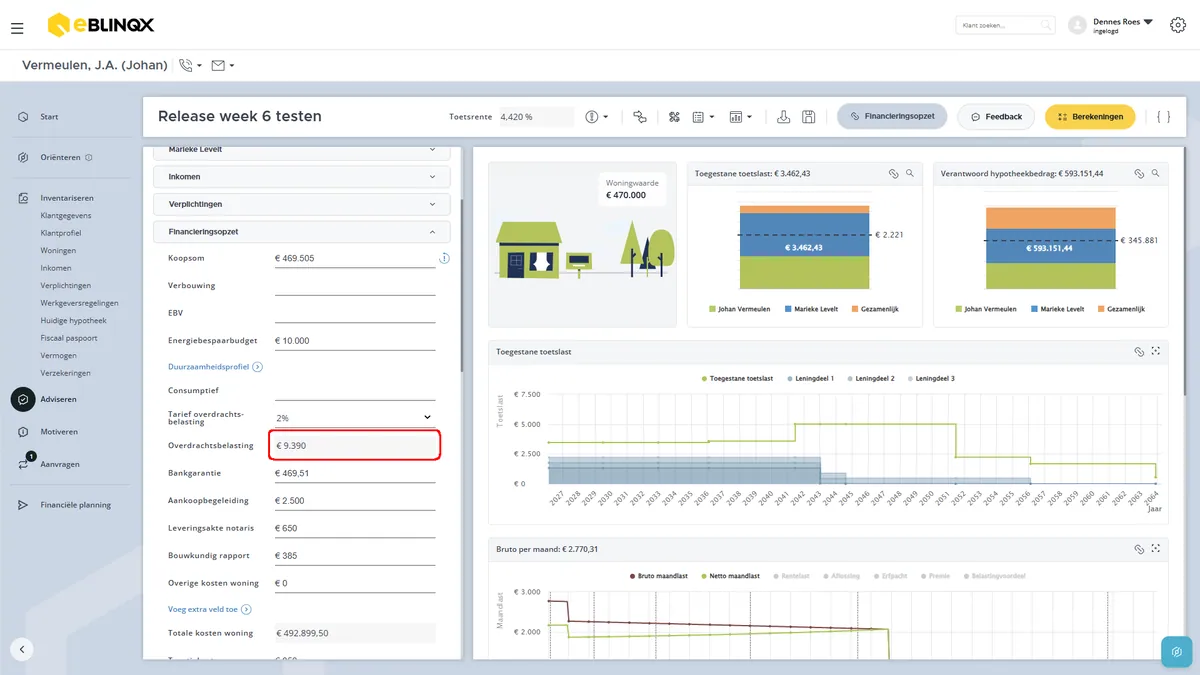Click the Berekeningen button
The height and width of the screenshot is (675, 1200).
(x=1090, y=117)
